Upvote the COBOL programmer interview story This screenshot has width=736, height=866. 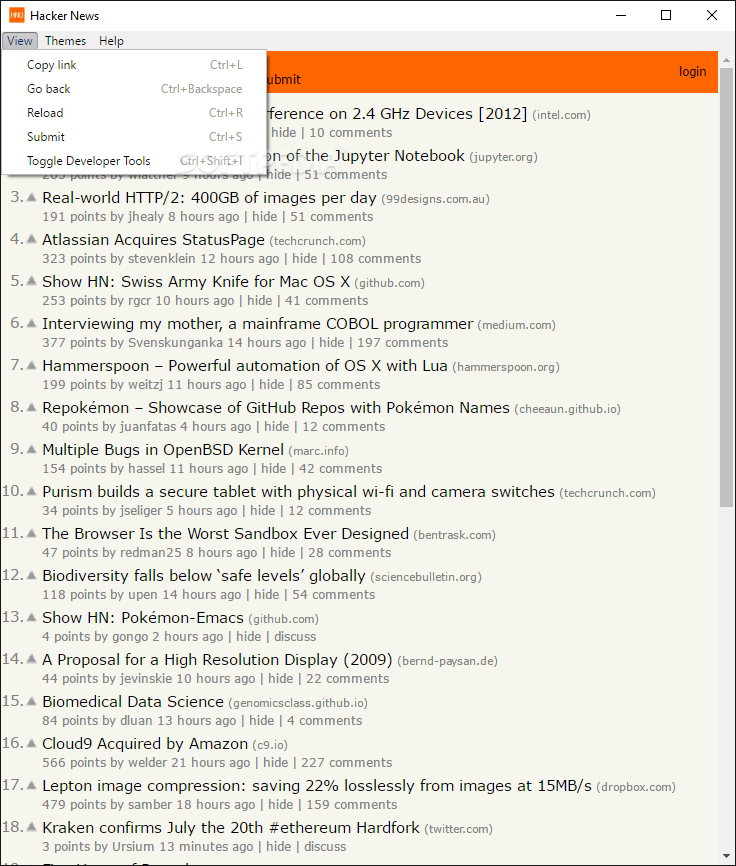tap(32, 323)
